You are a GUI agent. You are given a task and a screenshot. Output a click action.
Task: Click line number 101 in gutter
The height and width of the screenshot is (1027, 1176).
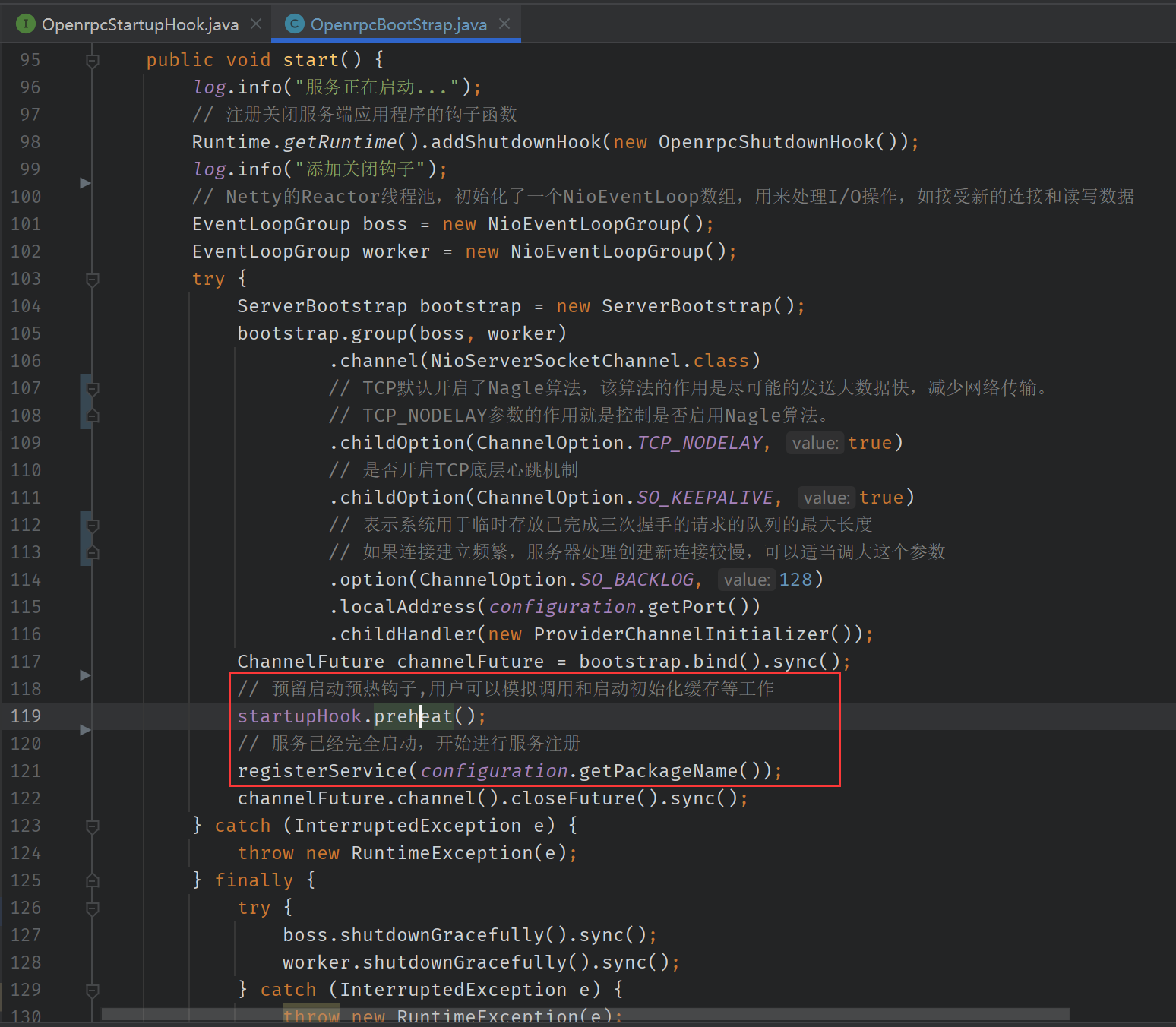(x=26, y=224)
